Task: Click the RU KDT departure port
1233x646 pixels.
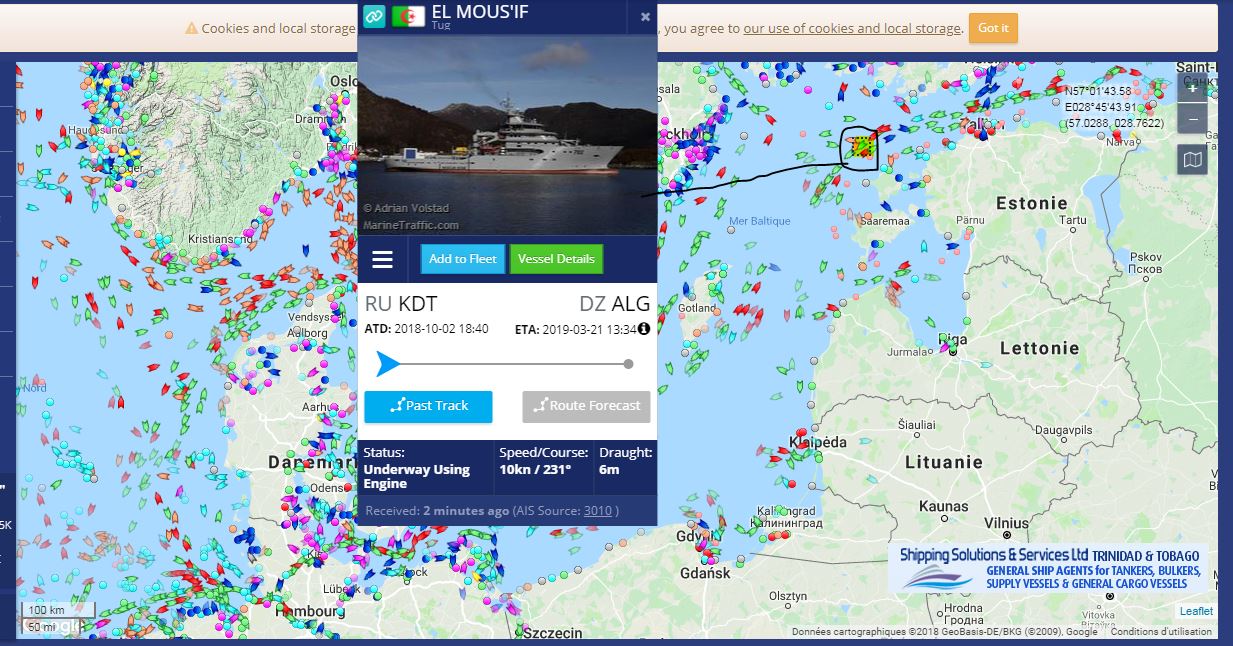Action: coord(400,304)
